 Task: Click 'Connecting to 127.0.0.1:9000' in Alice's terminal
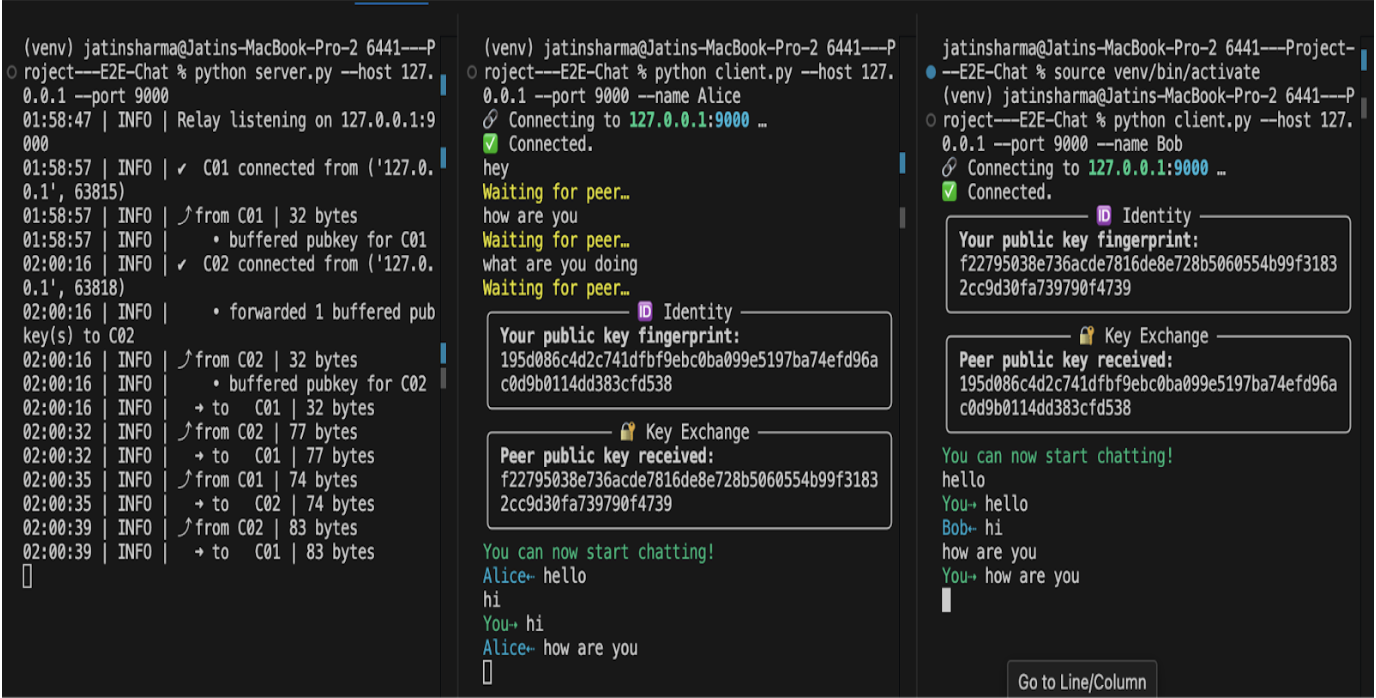click(638, 120)
